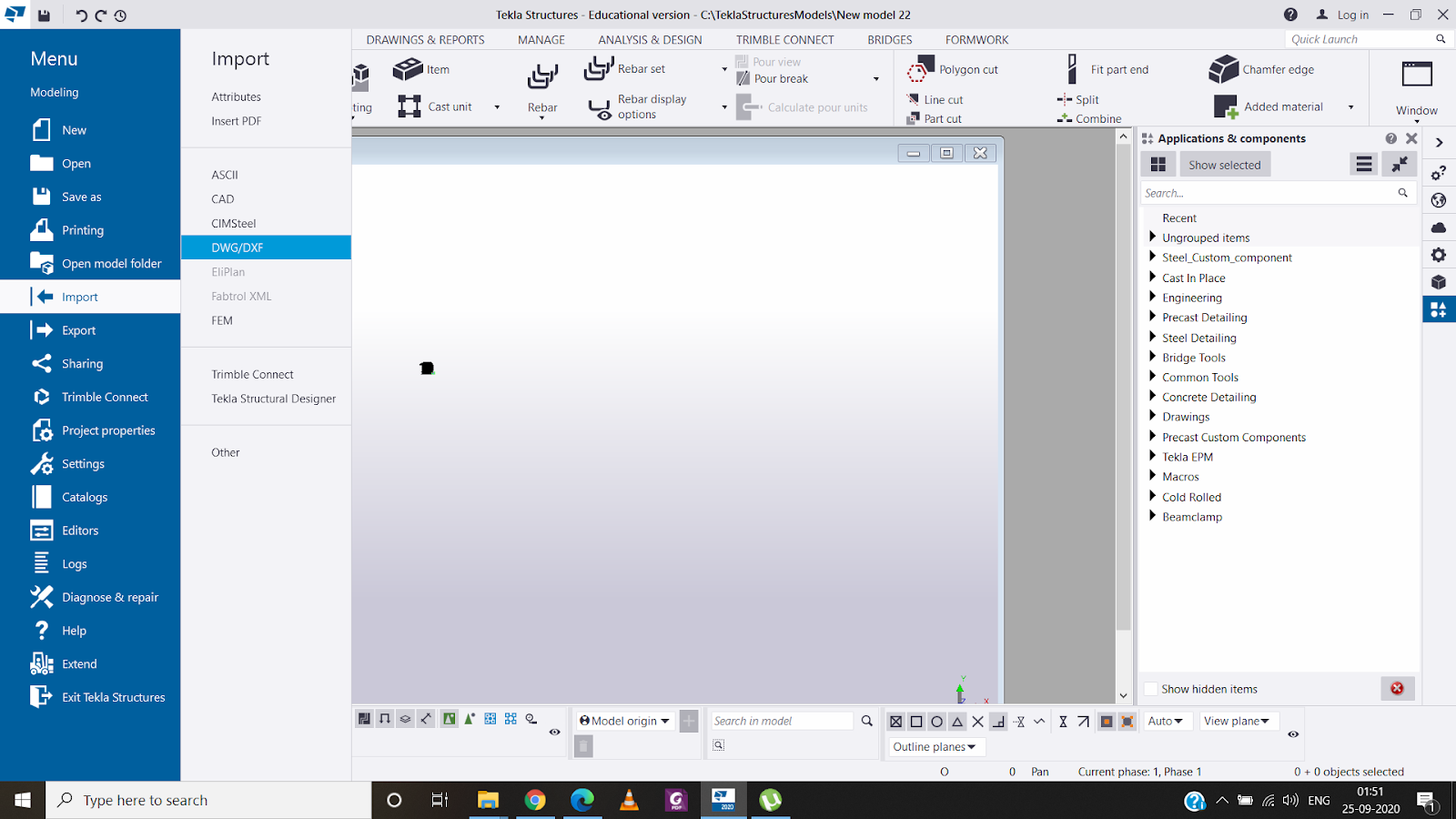Open the Auto snap depth dropdown
The image size is (1456, 819).
coord(1166,721)
